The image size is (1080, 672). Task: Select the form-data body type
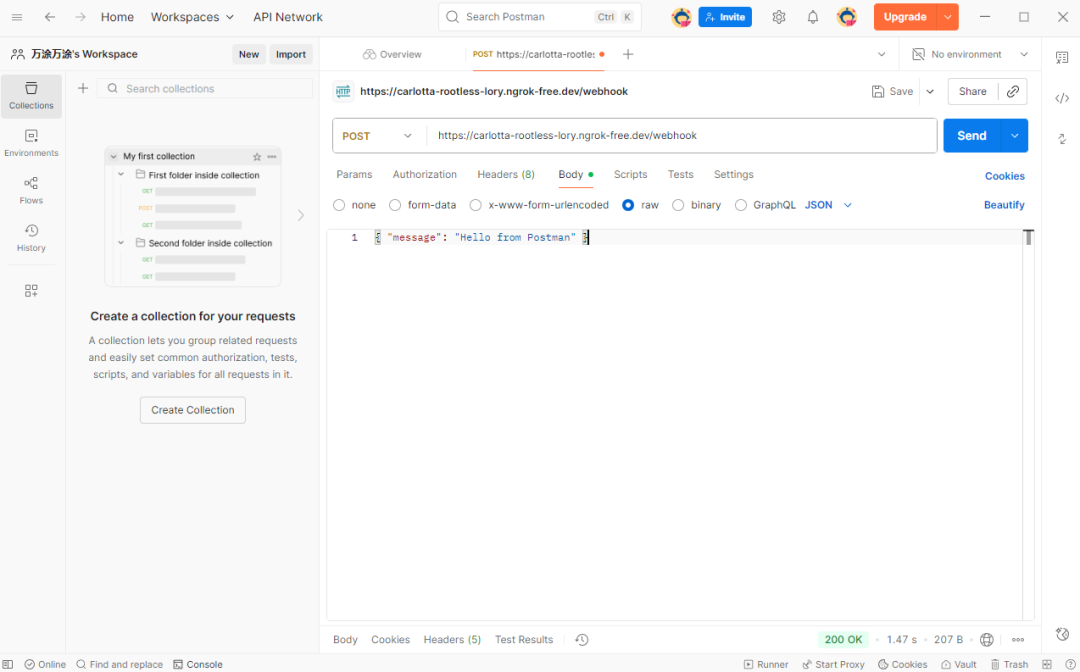(x=395, y=205)
